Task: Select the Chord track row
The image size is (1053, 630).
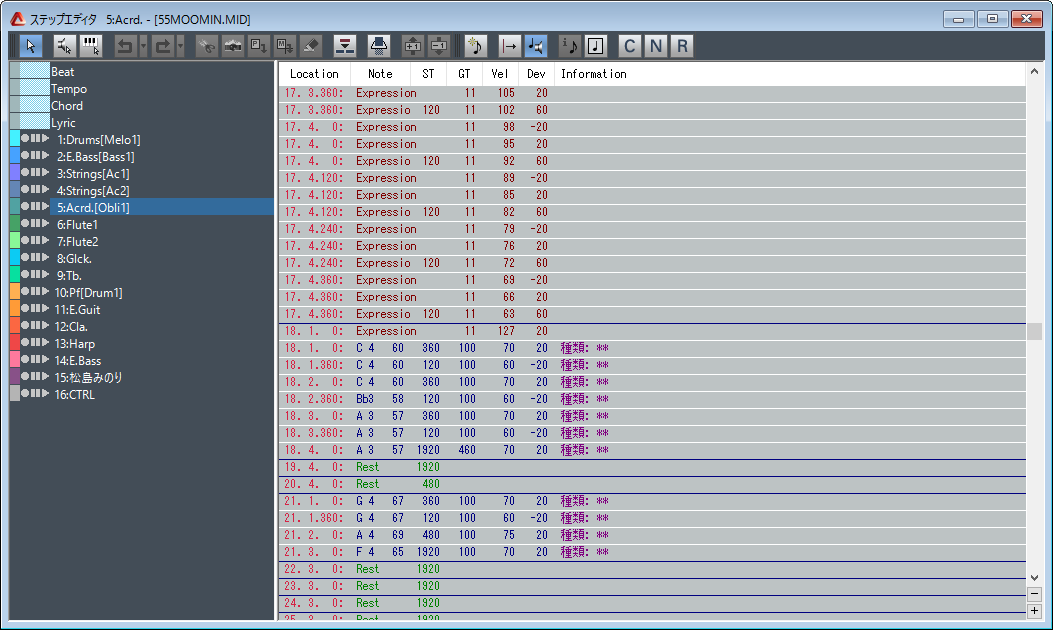Action: point(142,105)
